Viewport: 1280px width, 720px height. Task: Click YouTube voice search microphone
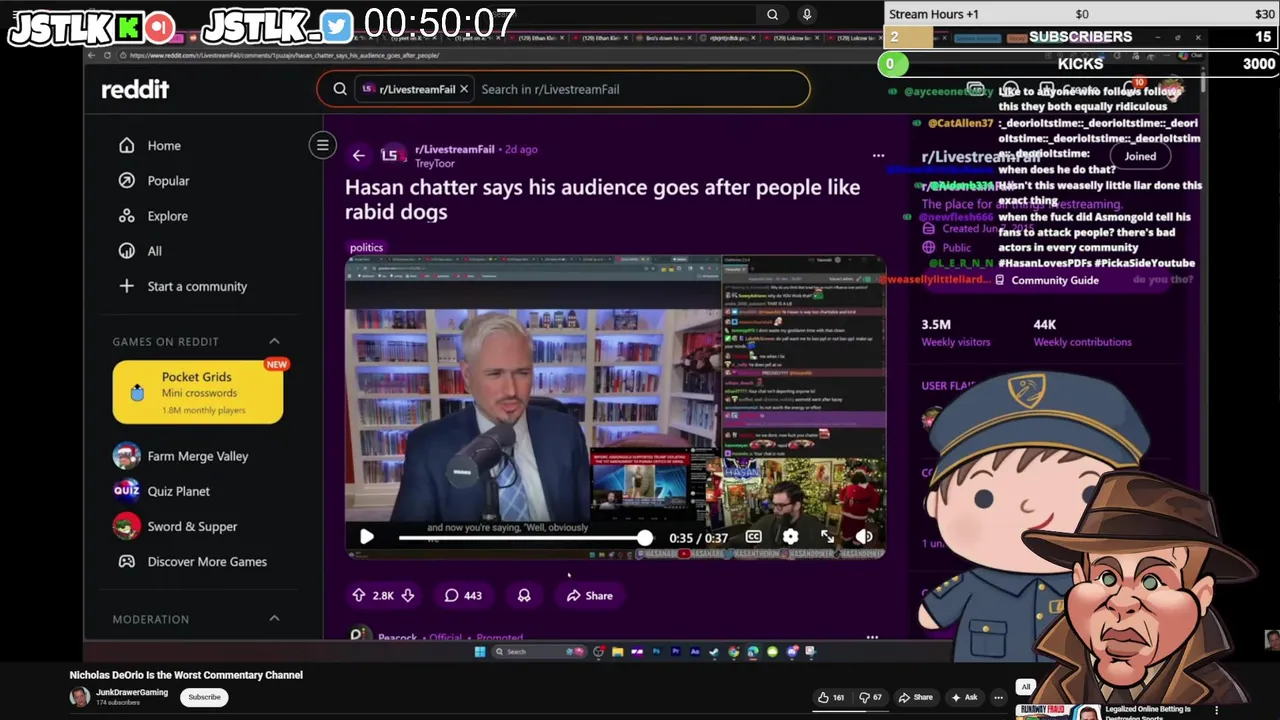pyautogui.click(x=807, y=14)
